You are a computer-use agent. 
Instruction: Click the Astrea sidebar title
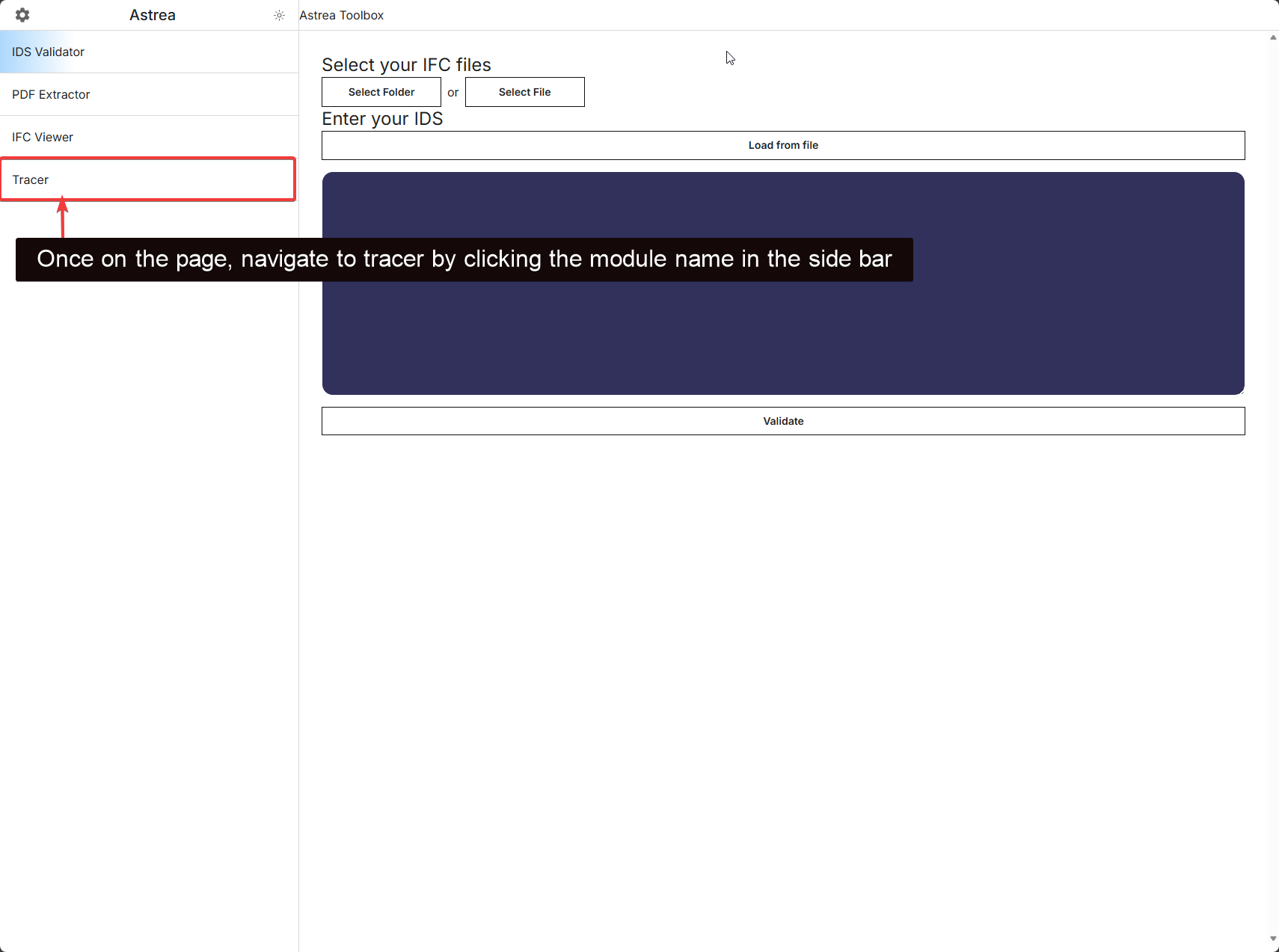[x=152, y=15]
